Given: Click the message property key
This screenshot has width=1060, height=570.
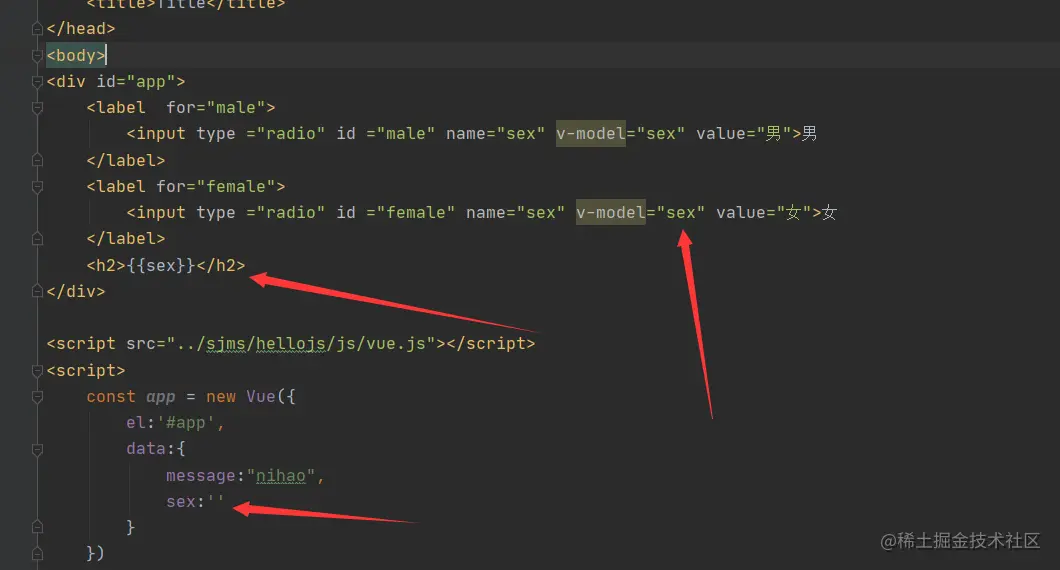Looking at the screenshot, I should pos(201,476).
